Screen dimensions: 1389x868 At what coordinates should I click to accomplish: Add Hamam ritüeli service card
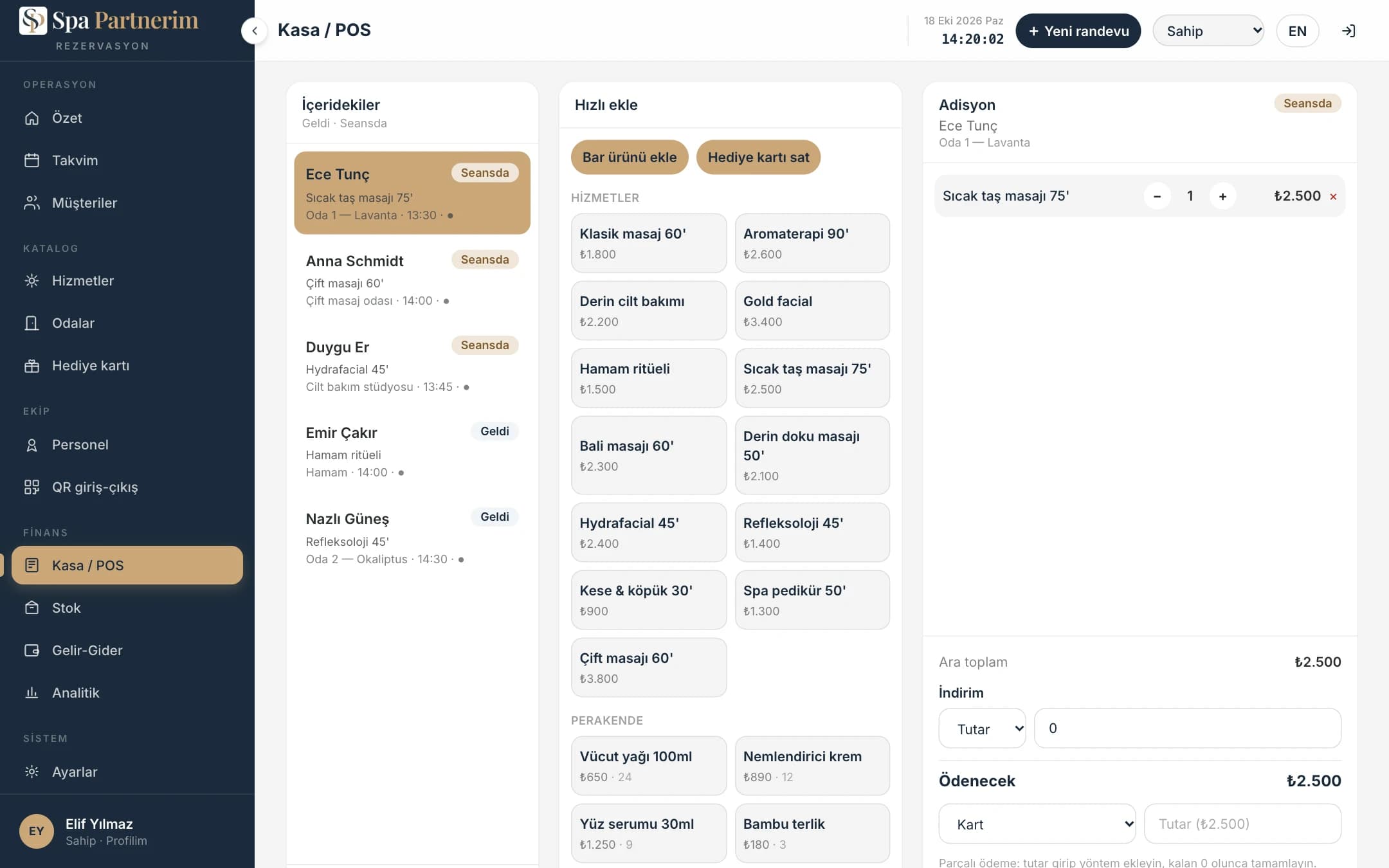point(649,378)
